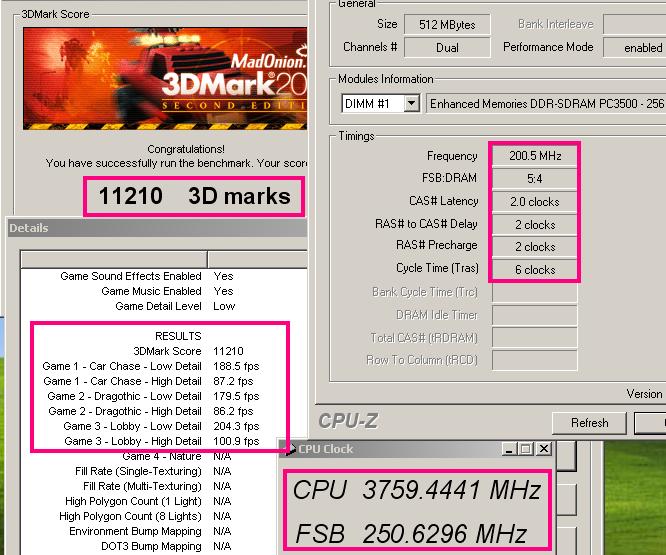The width and height of the screenshot is (666, 555).
Task: Select High Polygon Count (8 Lights) row
Action: click(150, 516)
